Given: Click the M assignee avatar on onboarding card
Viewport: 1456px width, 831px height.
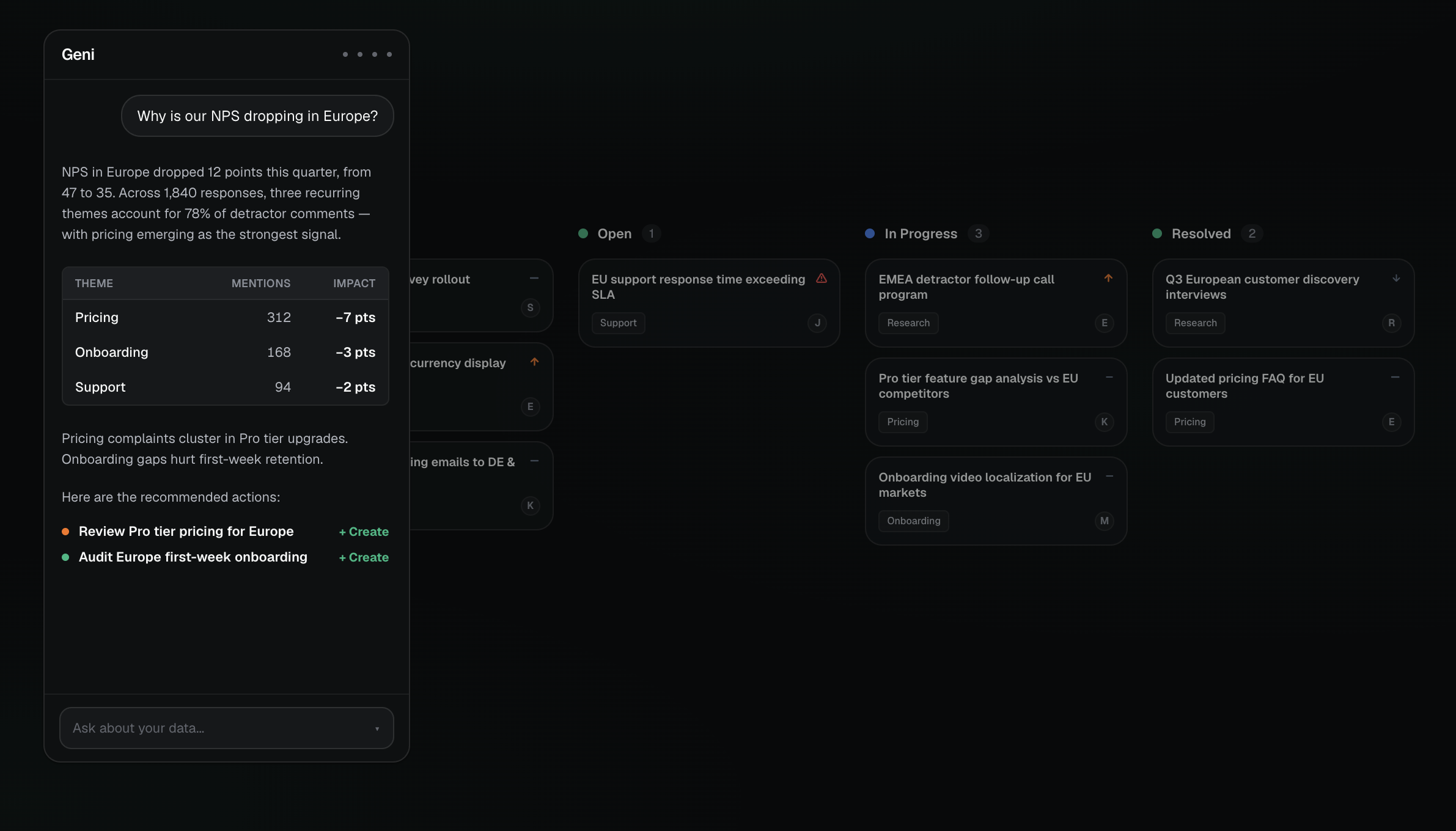Looking at the screenshot, I should pos(1104,521).
